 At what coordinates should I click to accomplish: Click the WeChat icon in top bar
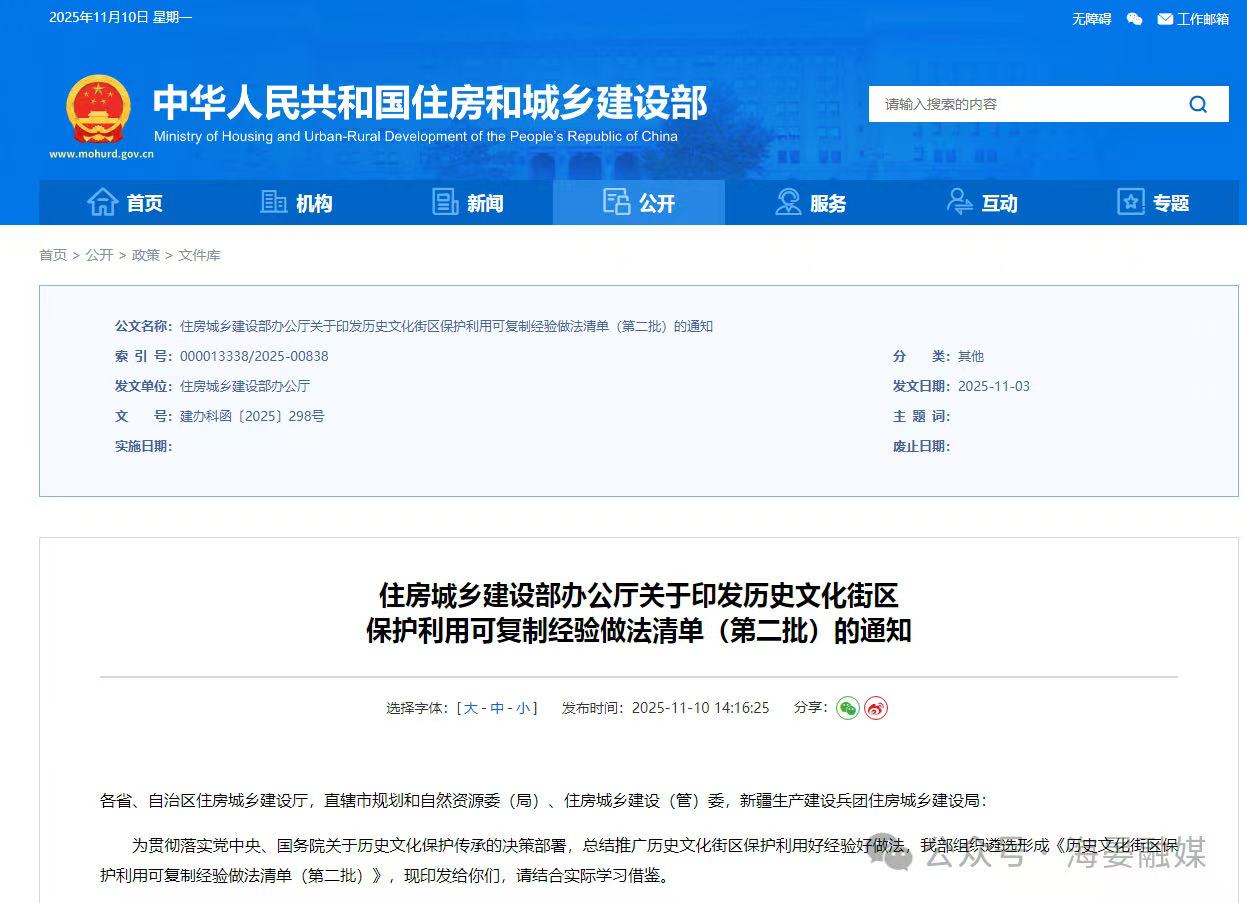click(1134, 19)
